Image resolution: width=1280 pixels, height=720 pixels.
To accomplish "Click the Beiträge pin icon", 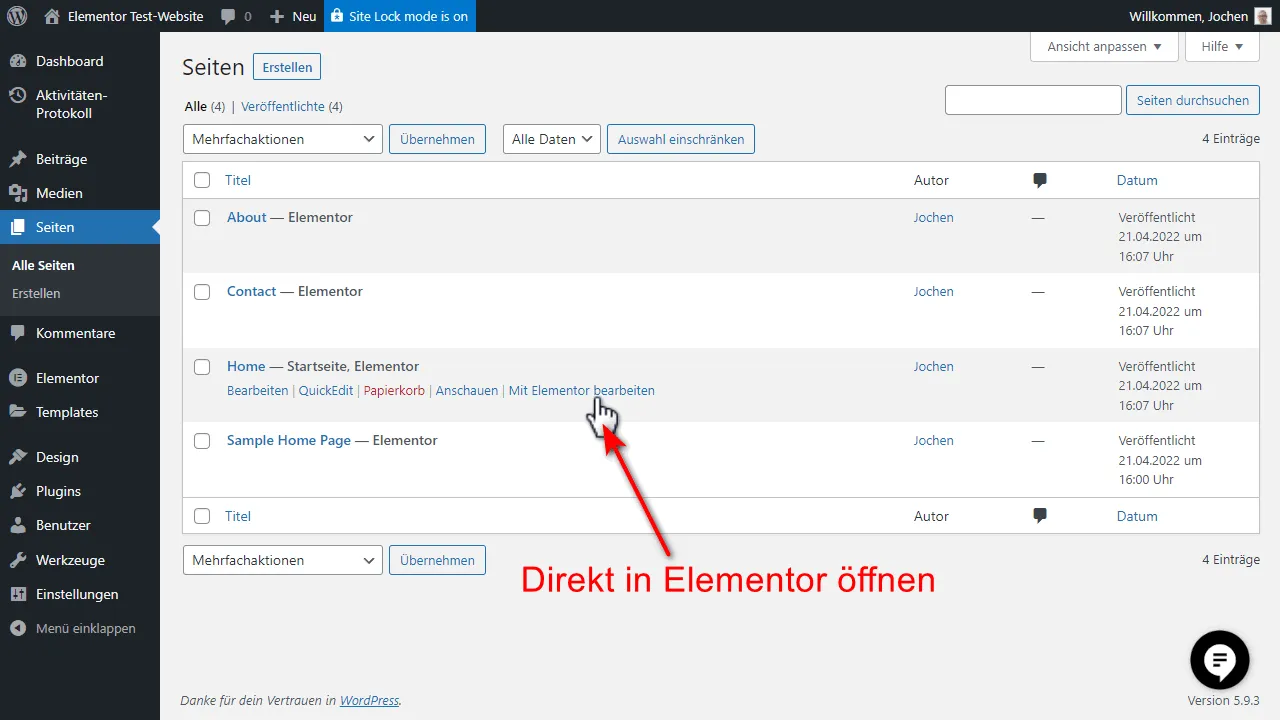I will (x=18, y=159).
